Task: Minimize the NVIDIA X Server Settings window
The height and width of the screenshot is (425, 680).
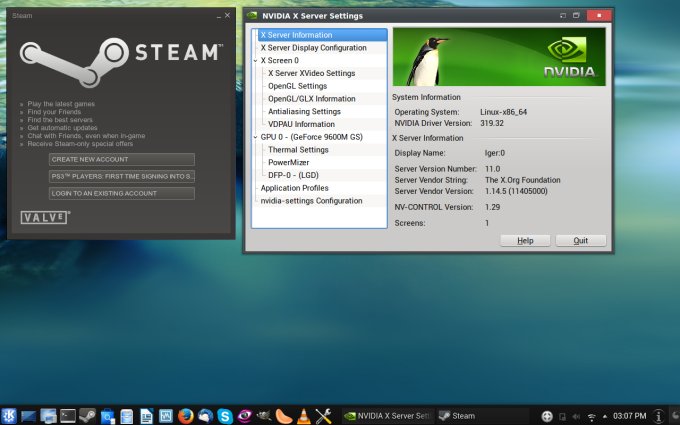Action: 563,16
